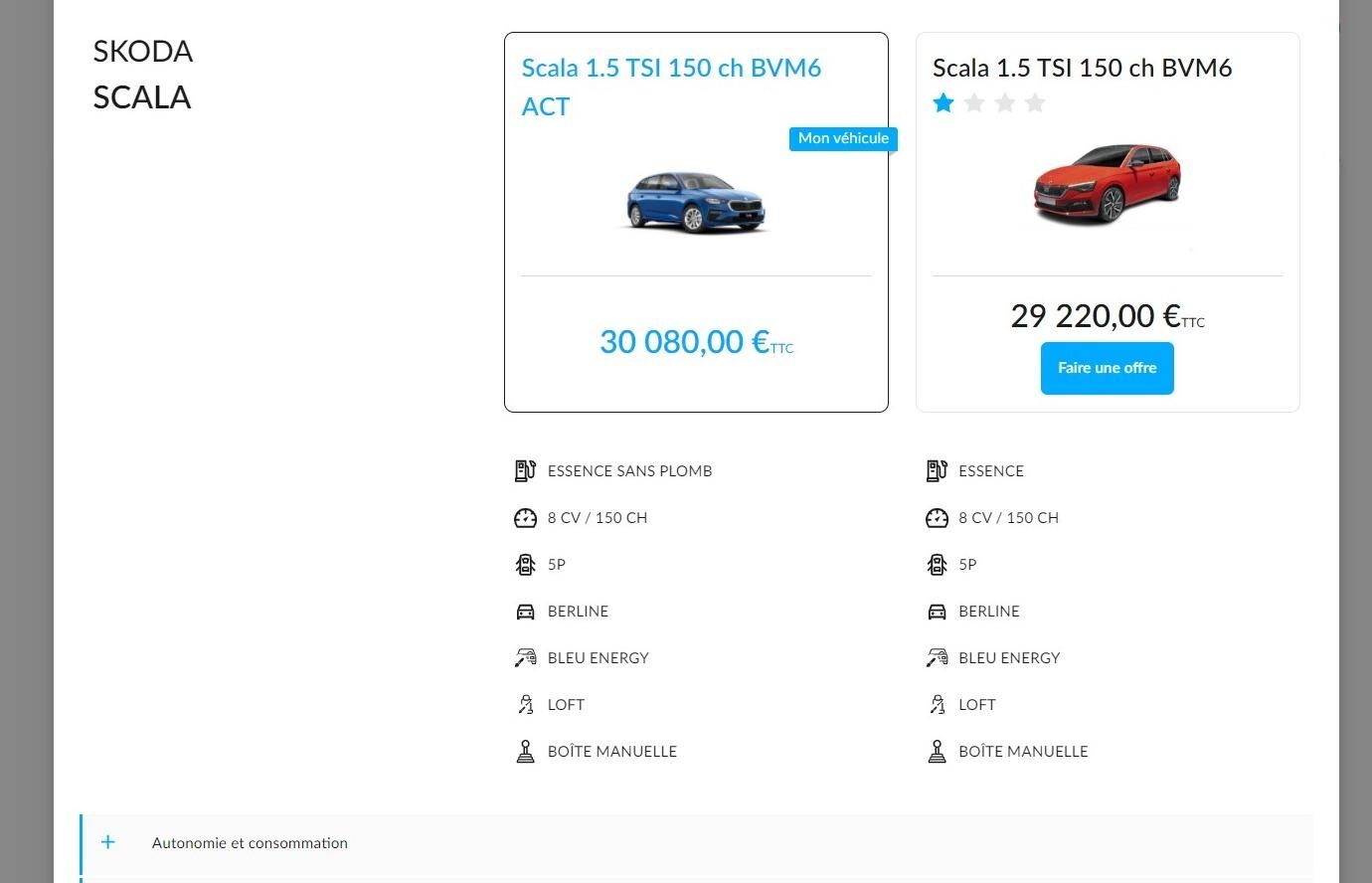Click the car body icon beside left BERLINE

pyautogui.click(x=525, y=612)
